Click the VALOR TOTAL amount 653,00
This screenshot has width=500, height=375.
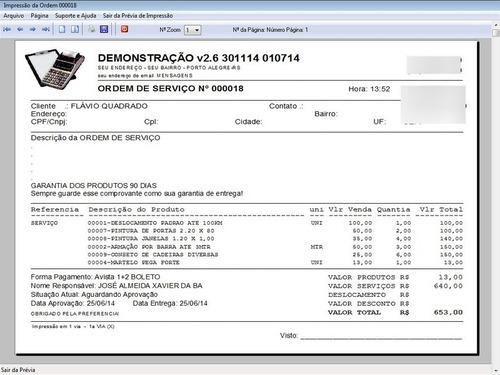(448, 312)
